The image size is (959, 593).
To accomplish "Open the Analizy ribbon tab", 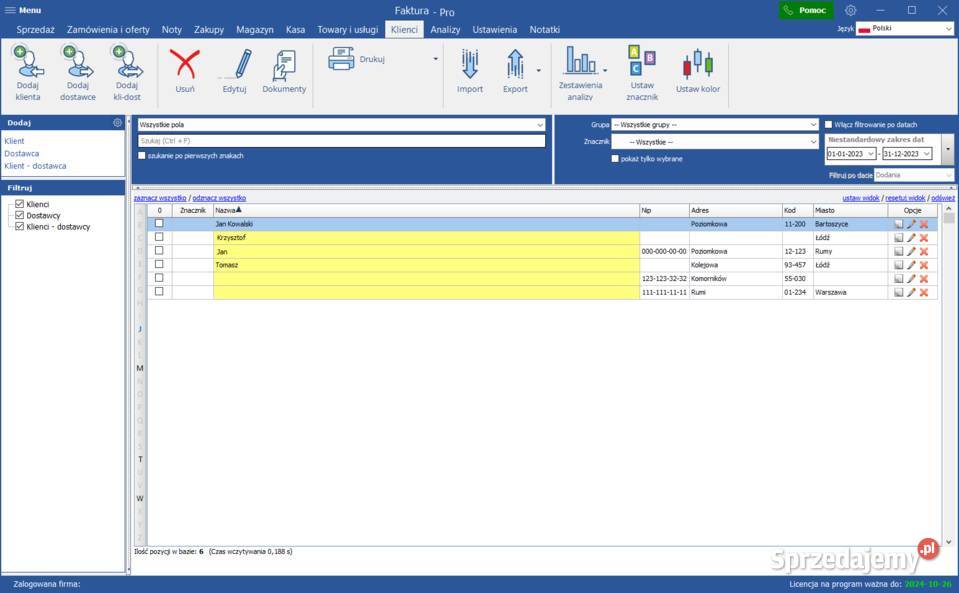I will (445, 30).
